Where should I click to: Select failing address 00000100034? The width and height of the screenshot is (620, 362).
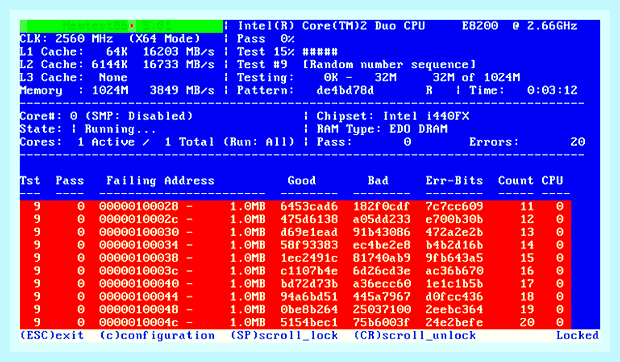tap(139, 245)
